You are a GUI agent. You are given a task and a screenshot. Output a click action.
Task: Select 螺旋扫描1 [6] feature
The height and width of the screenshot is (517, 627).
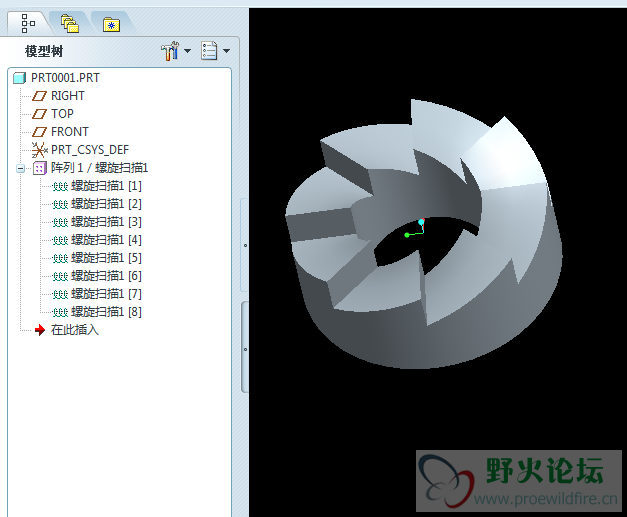coord(106,276)
